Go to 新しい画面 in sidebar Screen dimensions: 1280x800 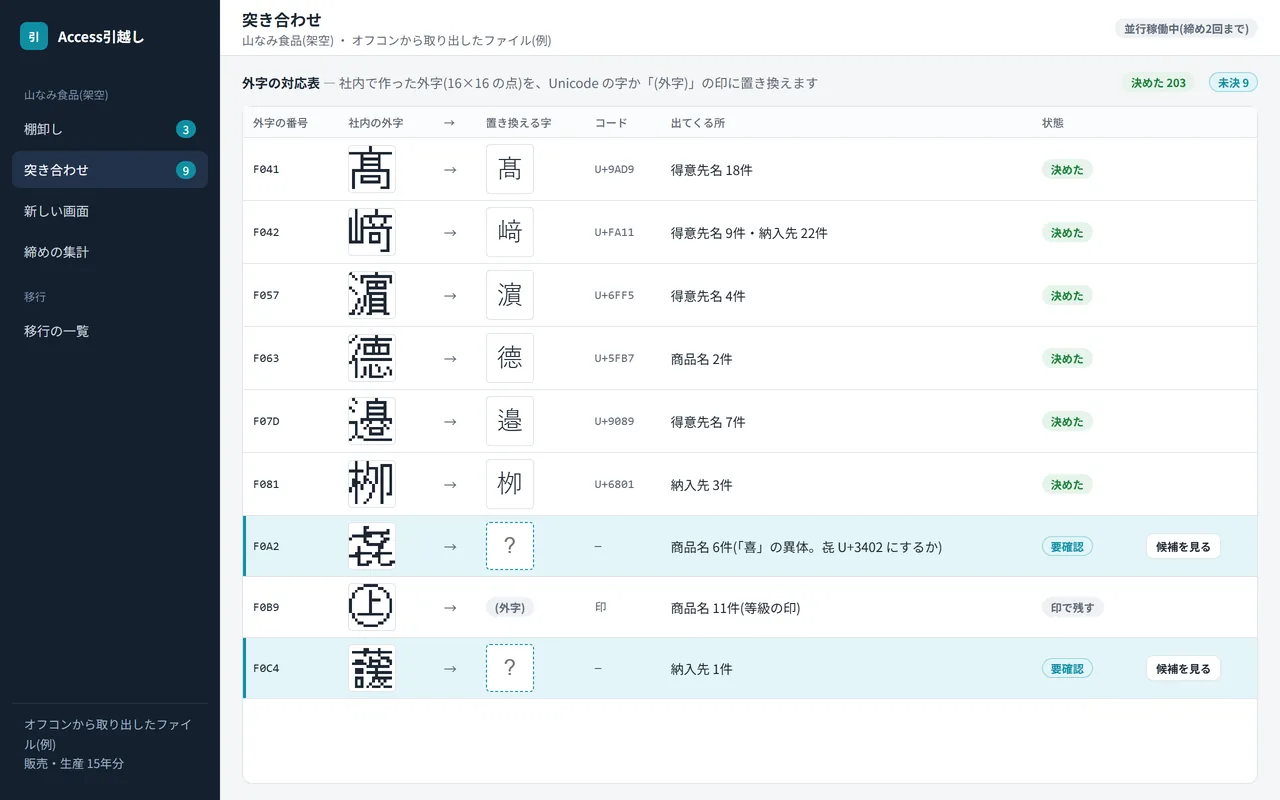pos(110,211)
